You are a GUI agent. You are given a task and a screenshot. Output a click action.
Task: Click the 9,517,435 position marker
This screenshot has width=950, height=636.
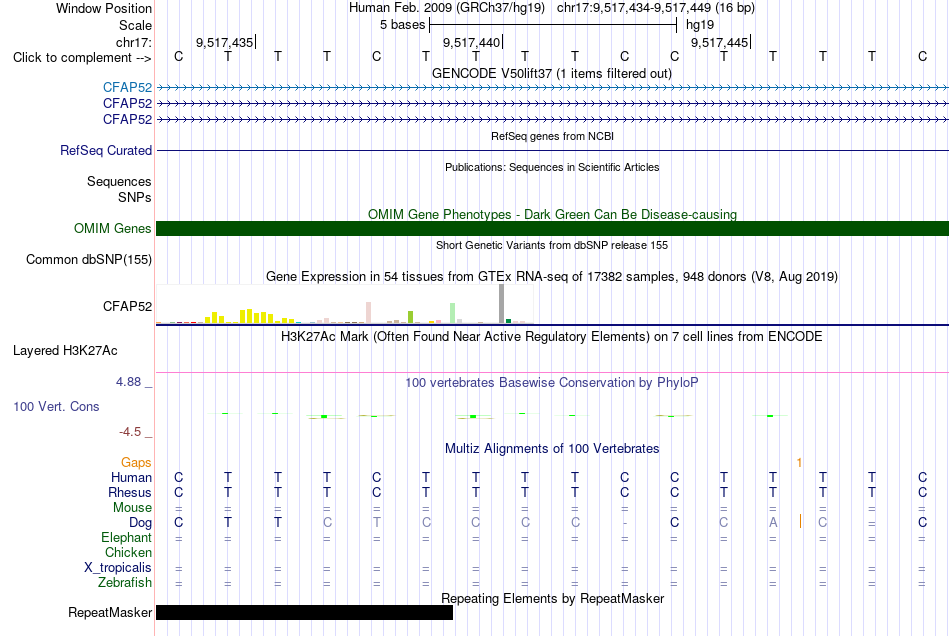(x=224, y=42)
